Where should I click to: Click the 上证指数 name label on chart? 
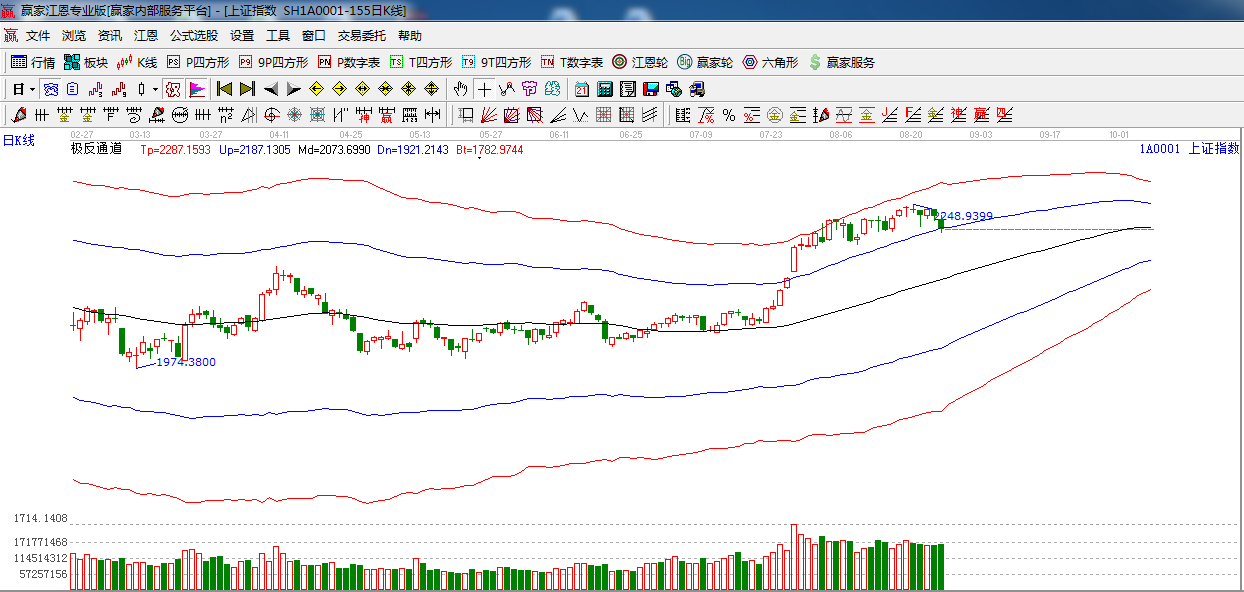point(1213,149)
